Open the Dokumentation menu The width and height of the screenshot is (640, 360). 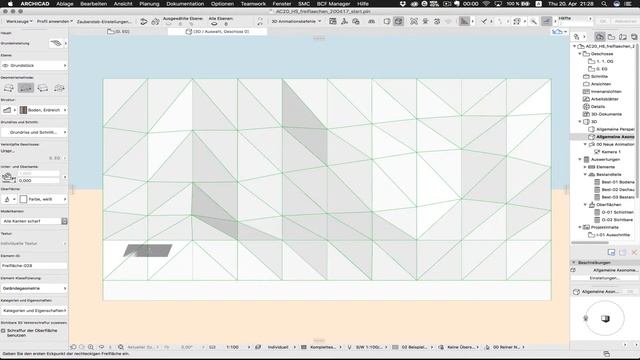(185, 4)
